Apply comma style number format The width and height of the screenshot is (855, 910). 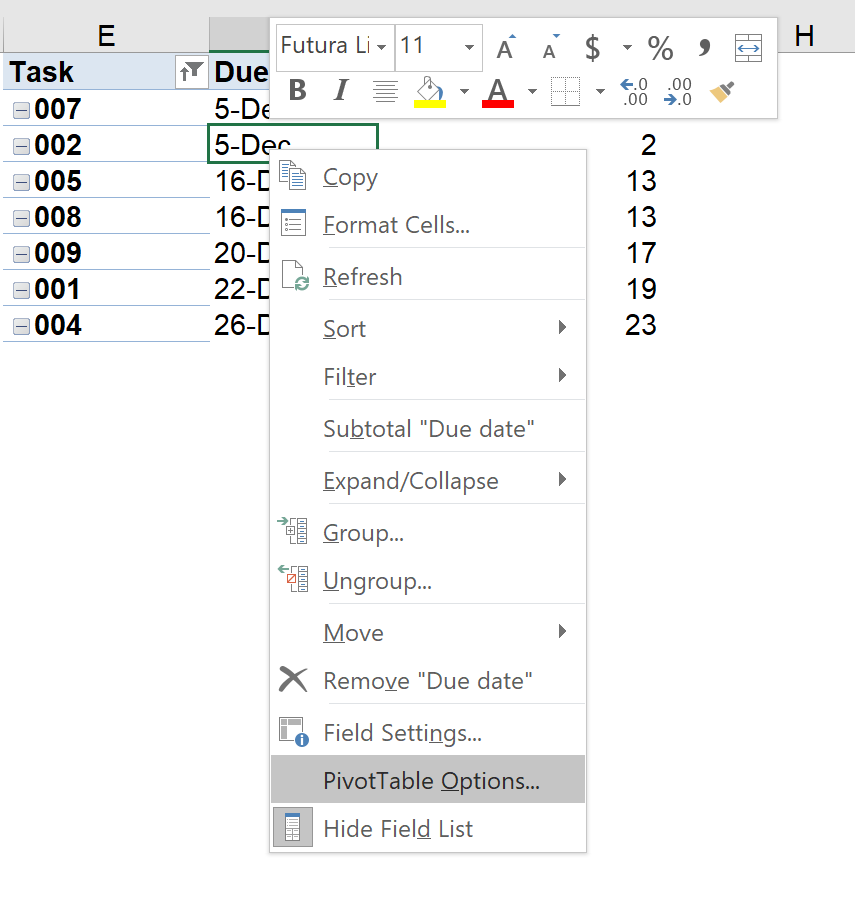tap(704, 47)
